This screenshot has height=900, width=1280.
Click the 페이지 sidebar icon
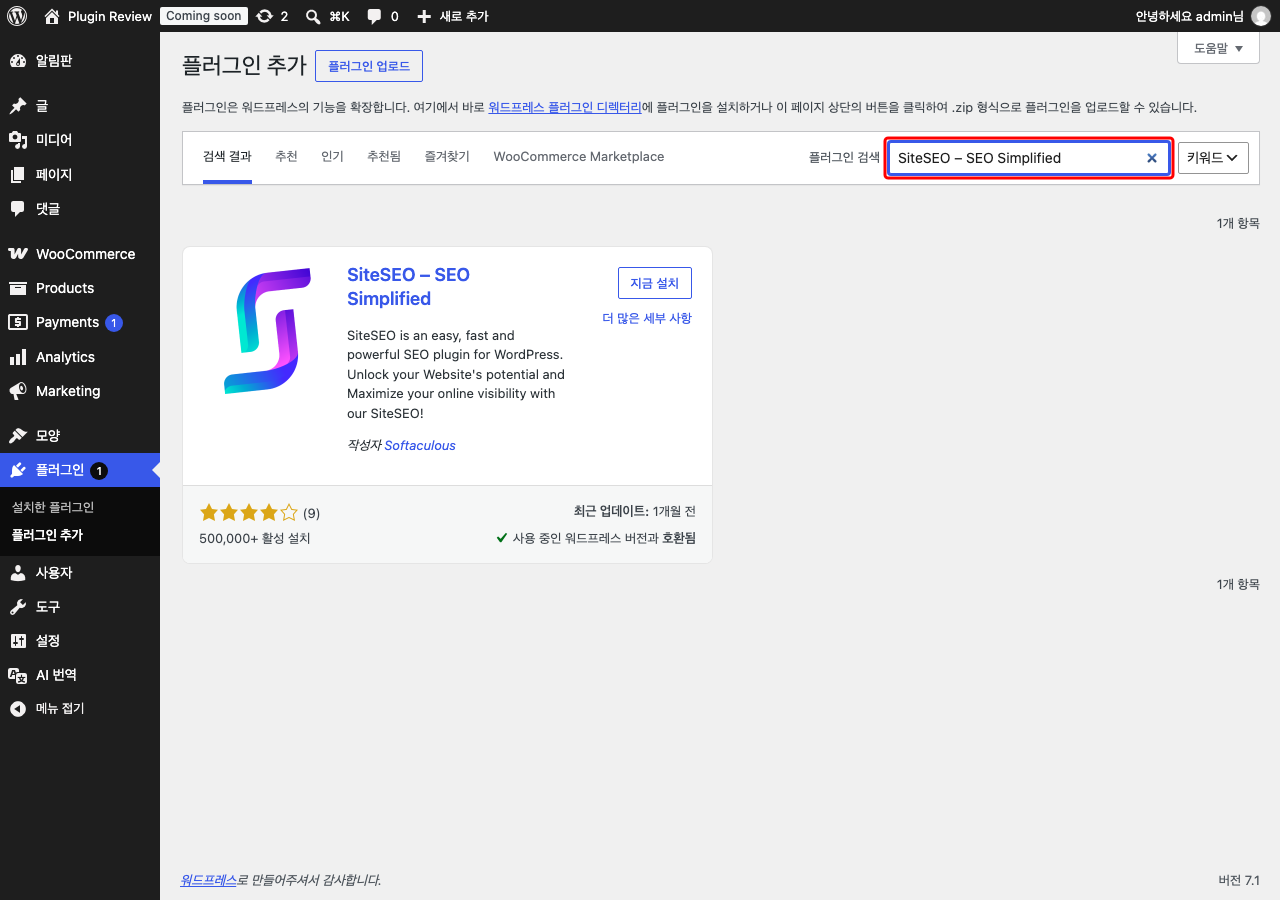point(17,175)
